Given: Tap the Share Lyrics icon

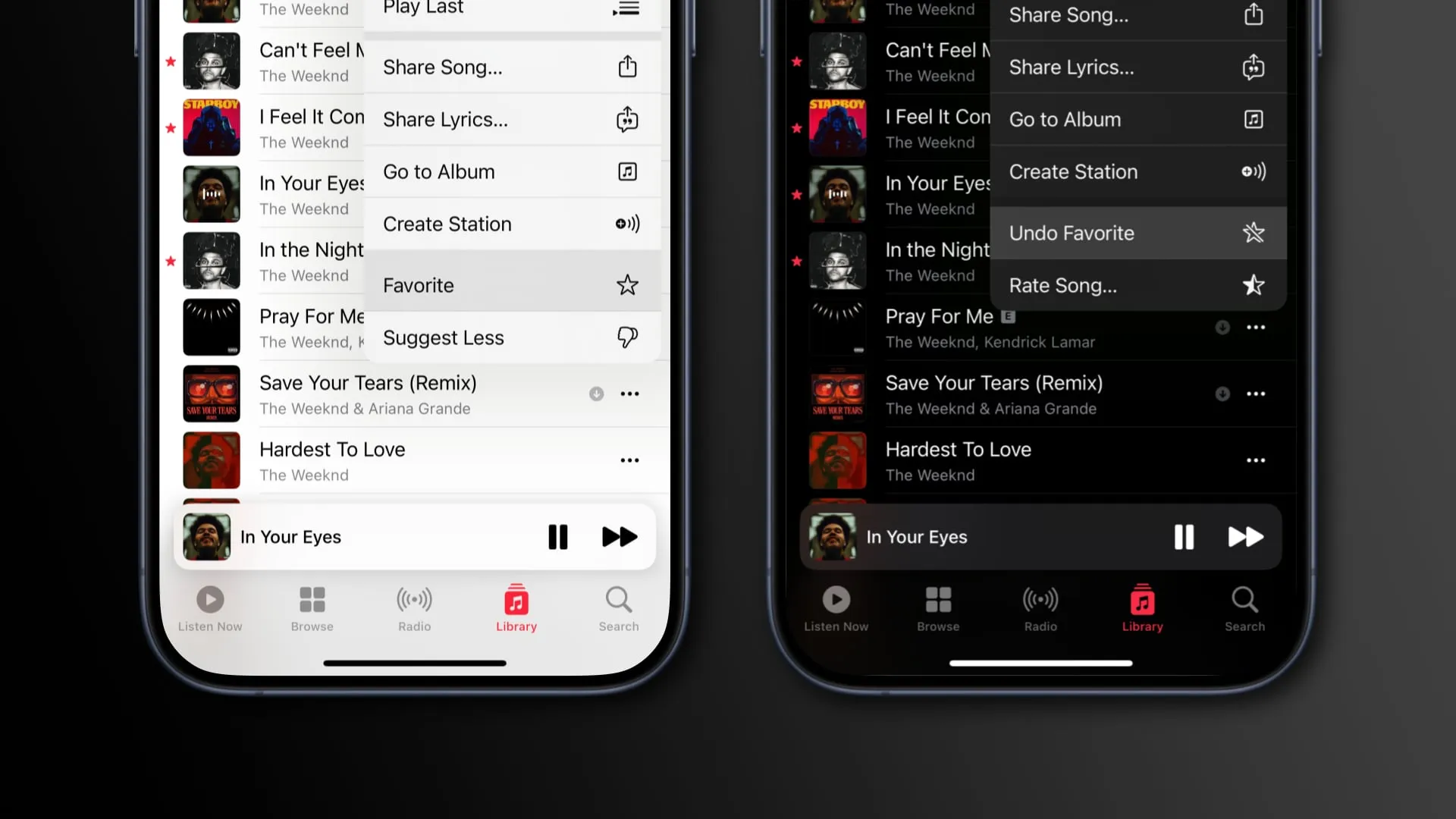Looking at the screenshot, I should point(626,119).
